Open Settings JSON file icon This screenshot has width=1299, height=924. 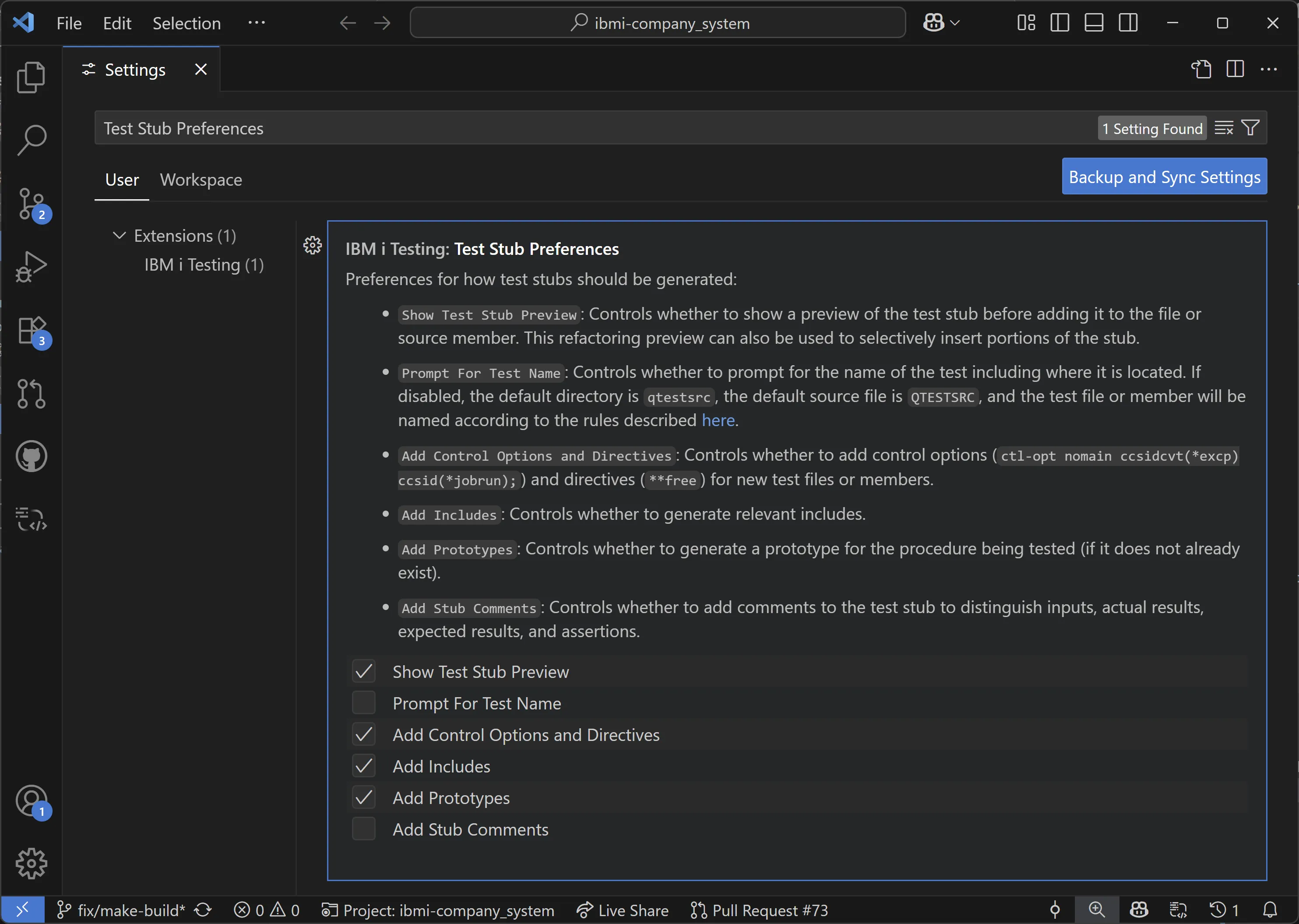[x=1201, y=70]
